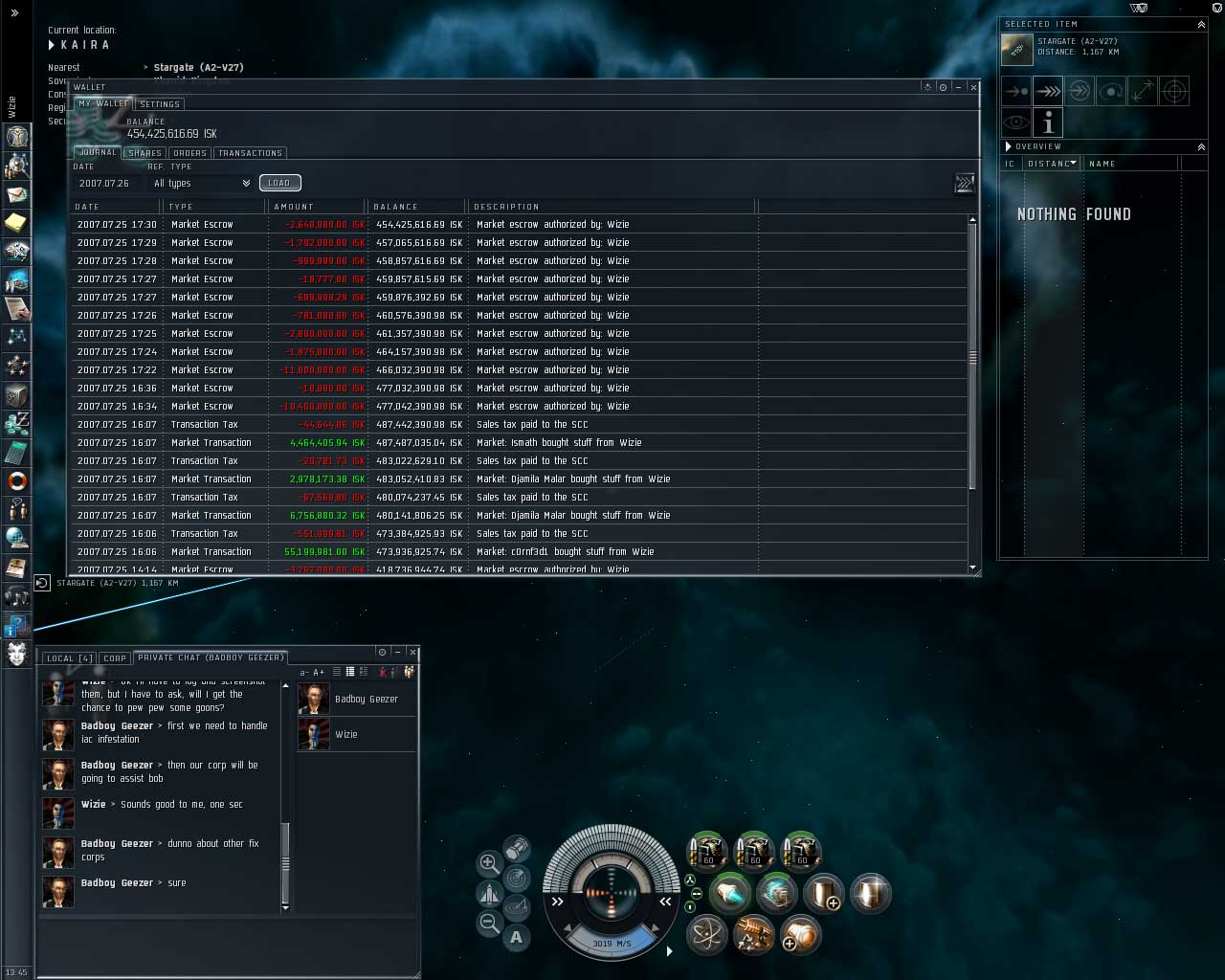Screen dimensions: 1225x980
Task: Click the HUD zoom out magnifier
Action: (x=489, y=923)
